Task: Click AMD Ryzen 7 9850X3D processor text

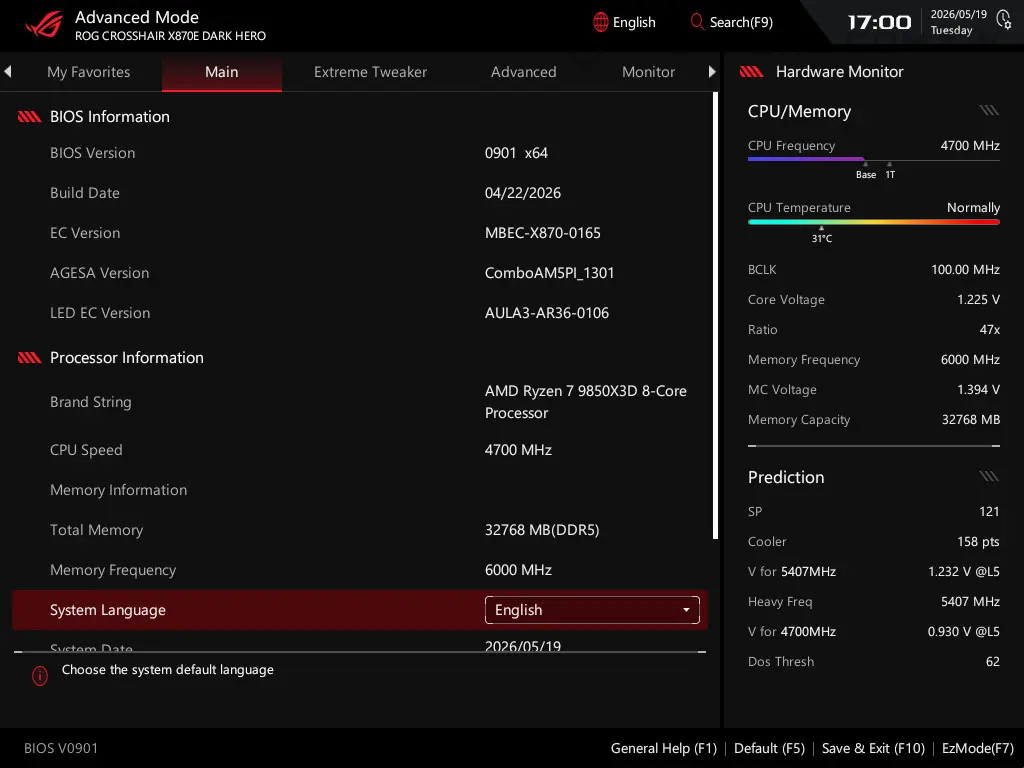Action: pos(586,402)
